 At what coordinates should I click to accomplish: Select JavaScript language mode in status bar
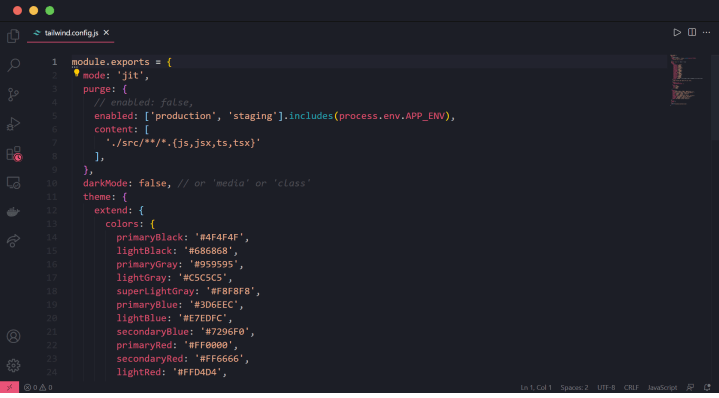coord(662,387)
